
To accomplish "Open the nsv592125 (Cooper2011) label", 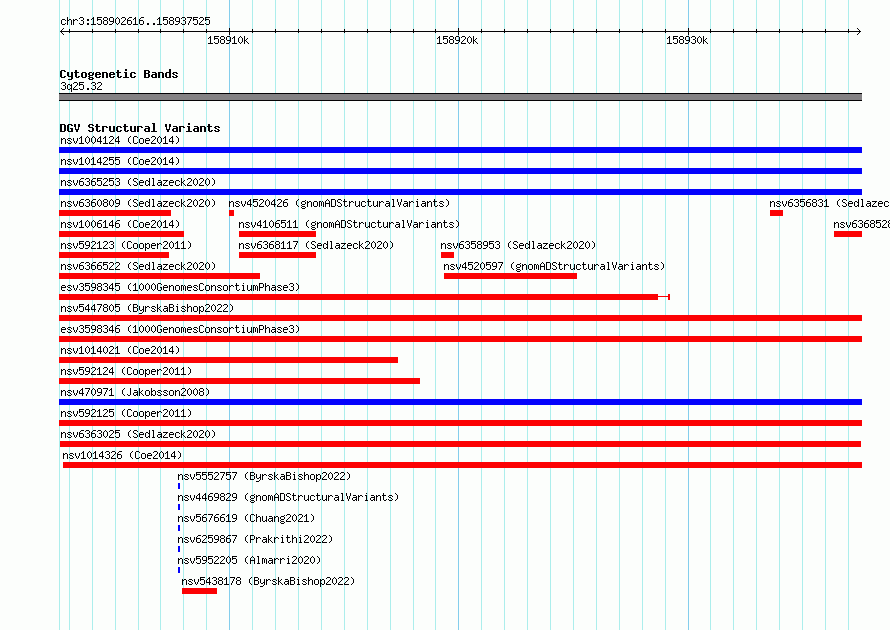I will [126, 413].
